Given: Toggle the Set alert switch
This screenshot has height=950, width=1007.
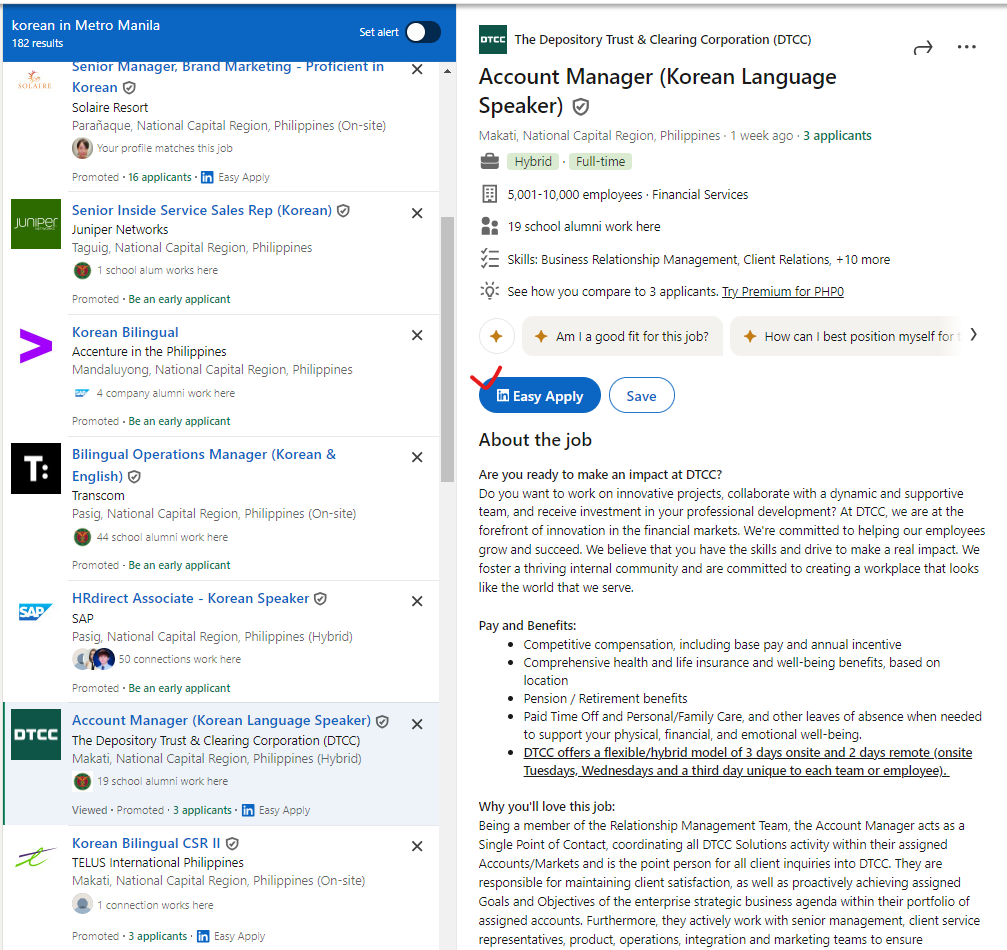Looking at the screenshot, I should pos(423,32).
